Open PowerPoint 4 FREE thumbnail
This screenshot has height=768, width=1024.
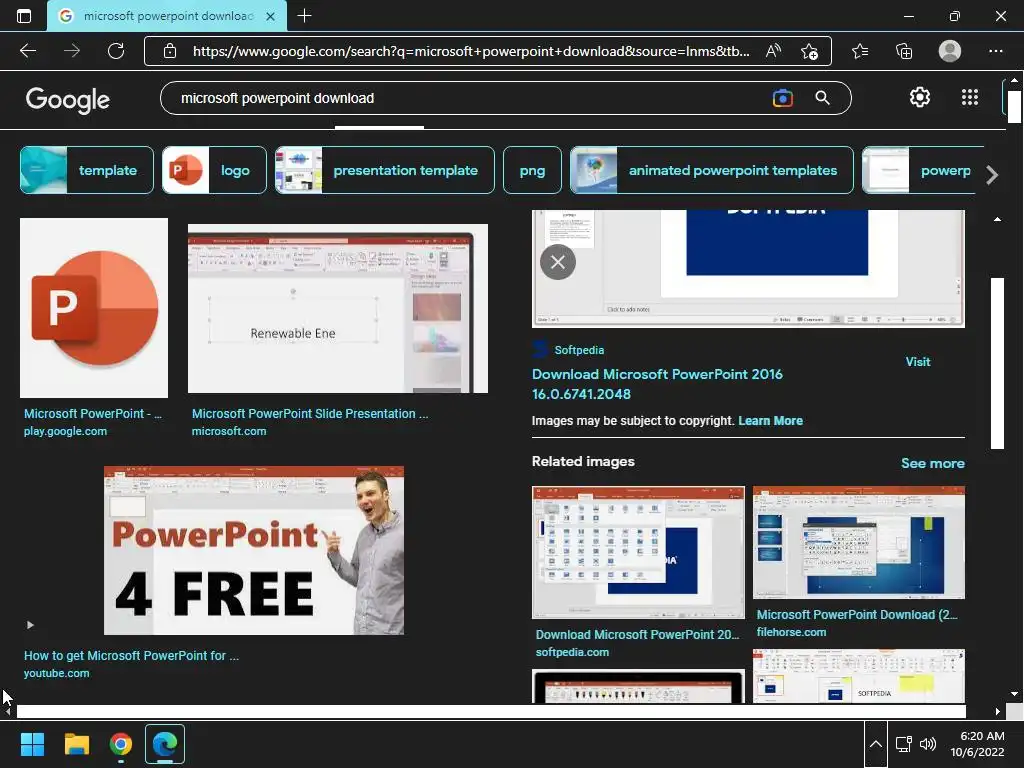[254, 550]
